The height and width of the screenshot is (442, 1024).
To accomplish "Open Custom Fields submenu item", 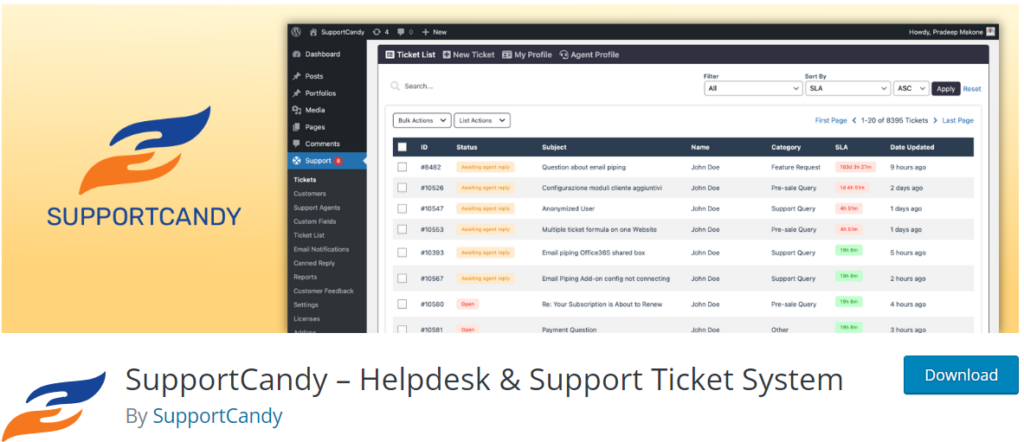I will tap(313, 221).
